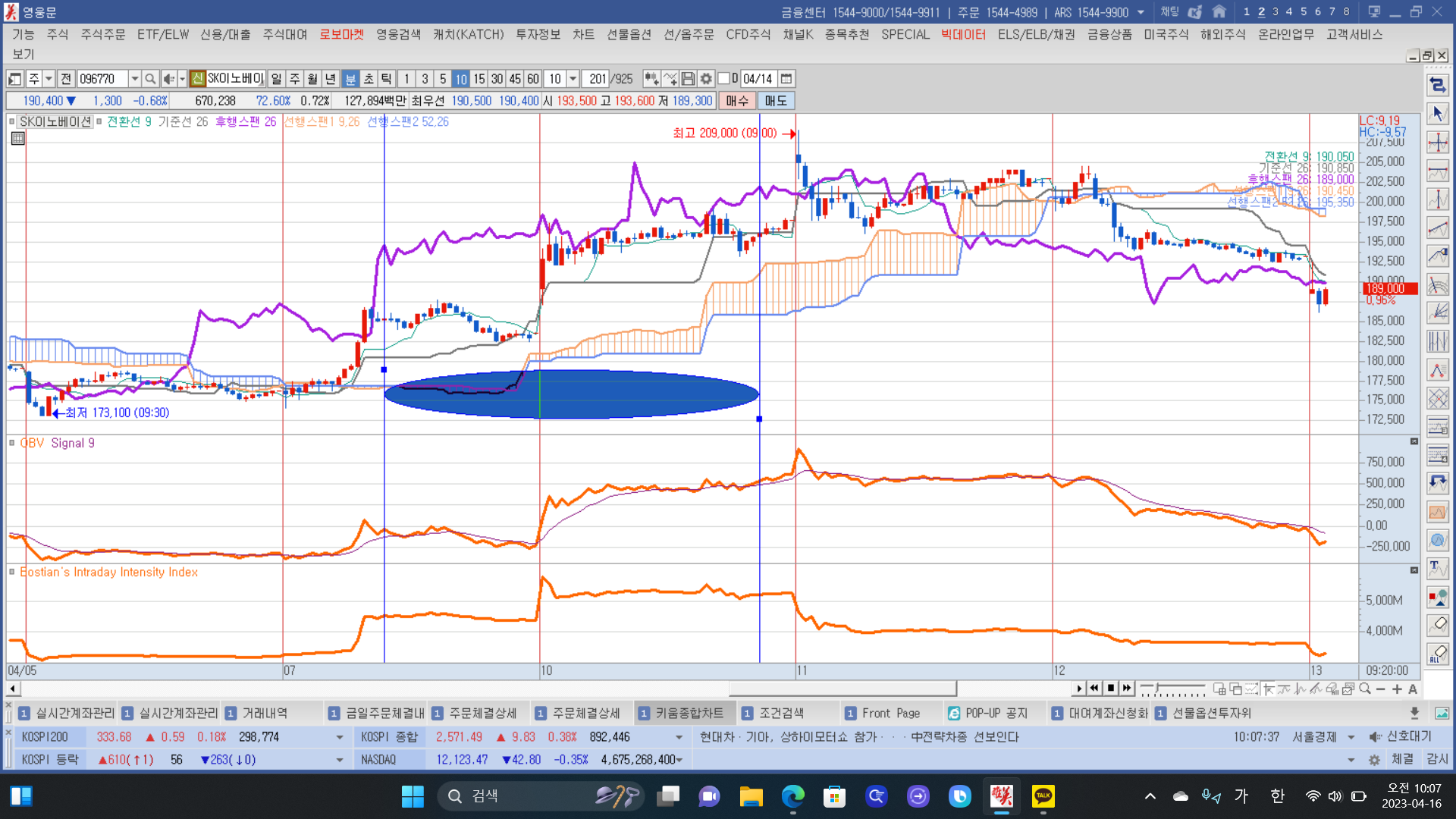Click the stock code search magnifier icon
1456x819 pixels.
click(150, 79)
